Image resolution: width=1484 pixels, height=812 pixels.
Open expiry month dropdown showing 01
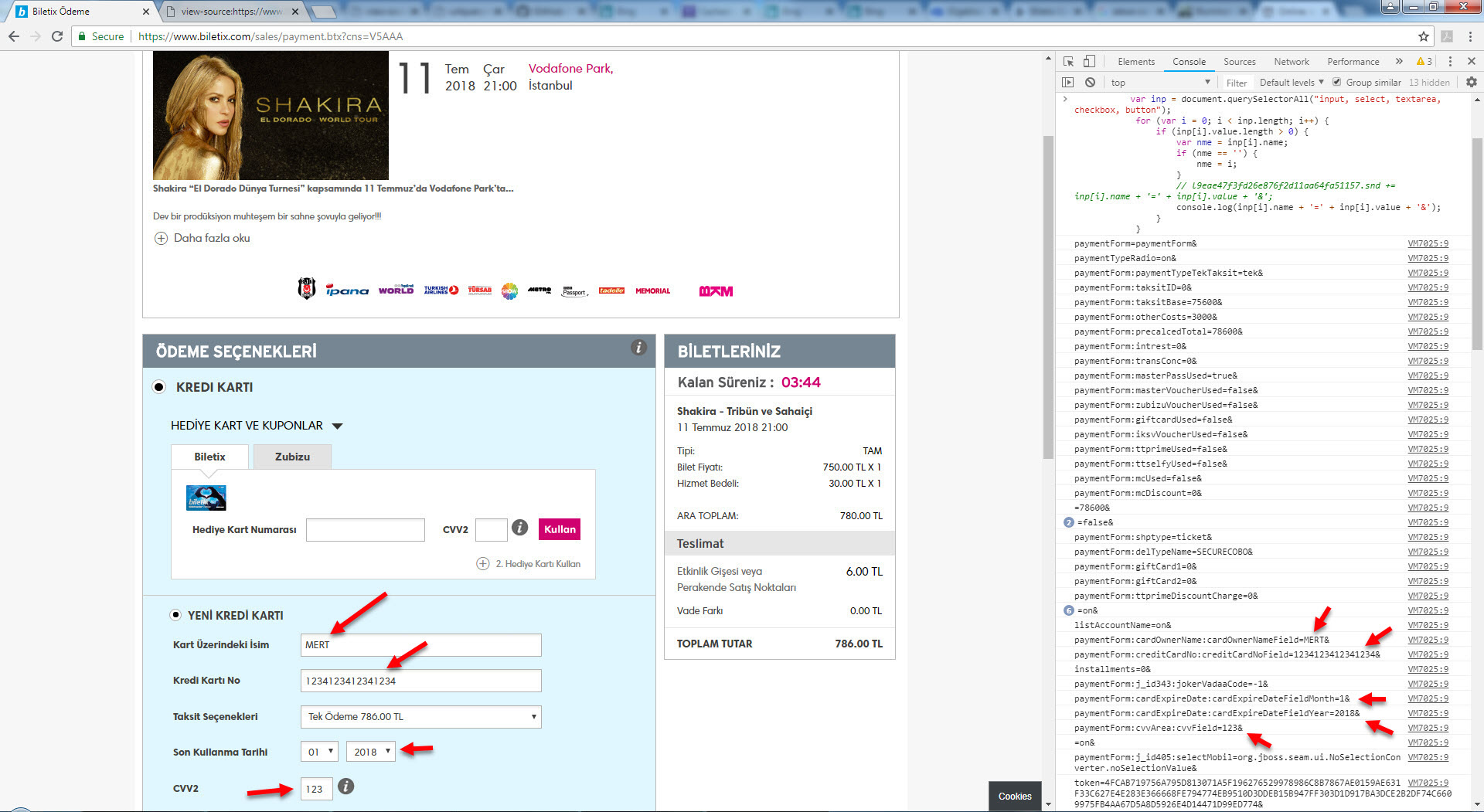pyautogui.click(x=319, y=752)
